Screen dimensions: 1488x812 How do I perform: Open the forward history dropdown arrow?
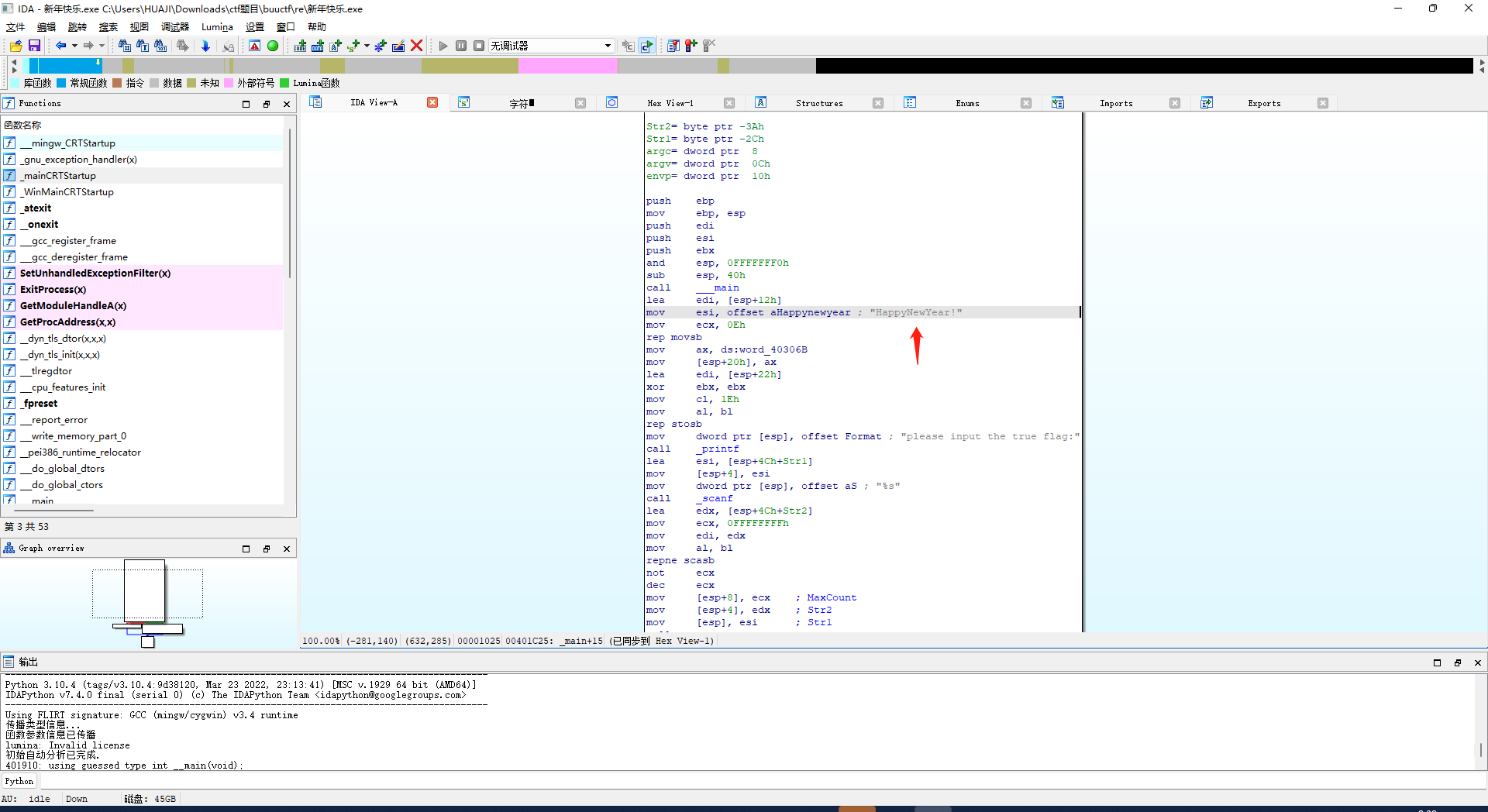point(102,46)
